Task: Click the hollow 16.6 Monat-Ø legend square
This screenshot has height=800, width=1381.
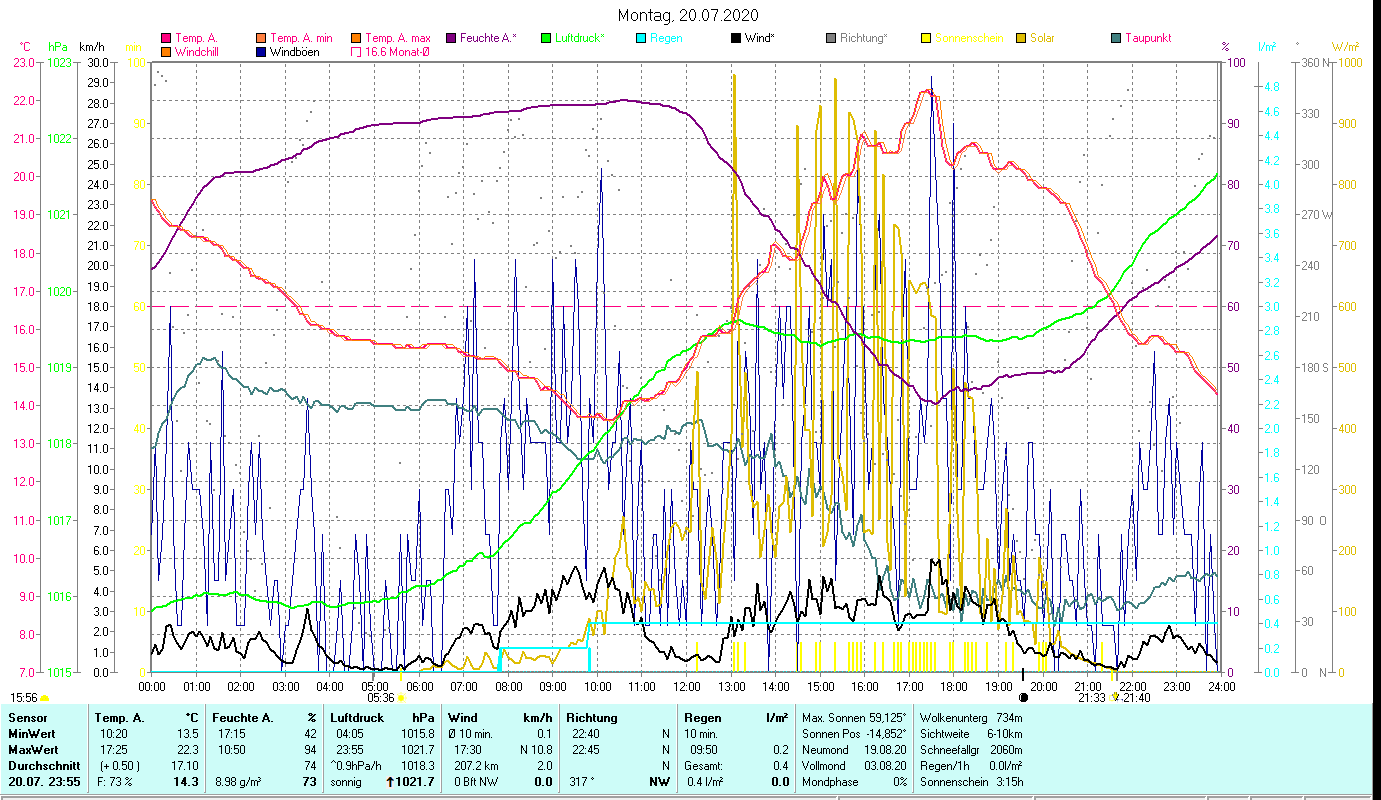Action: [x=356, y=51]
